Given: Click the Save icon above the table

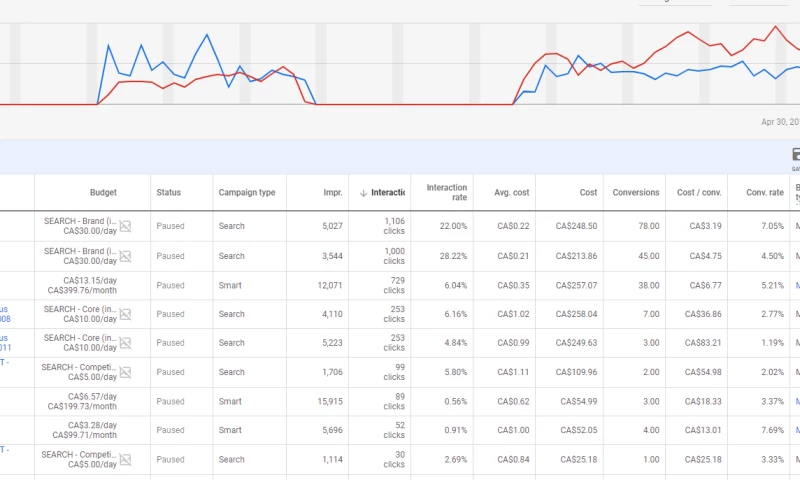Looking at the screenshot, I should (x=796, y=155).
